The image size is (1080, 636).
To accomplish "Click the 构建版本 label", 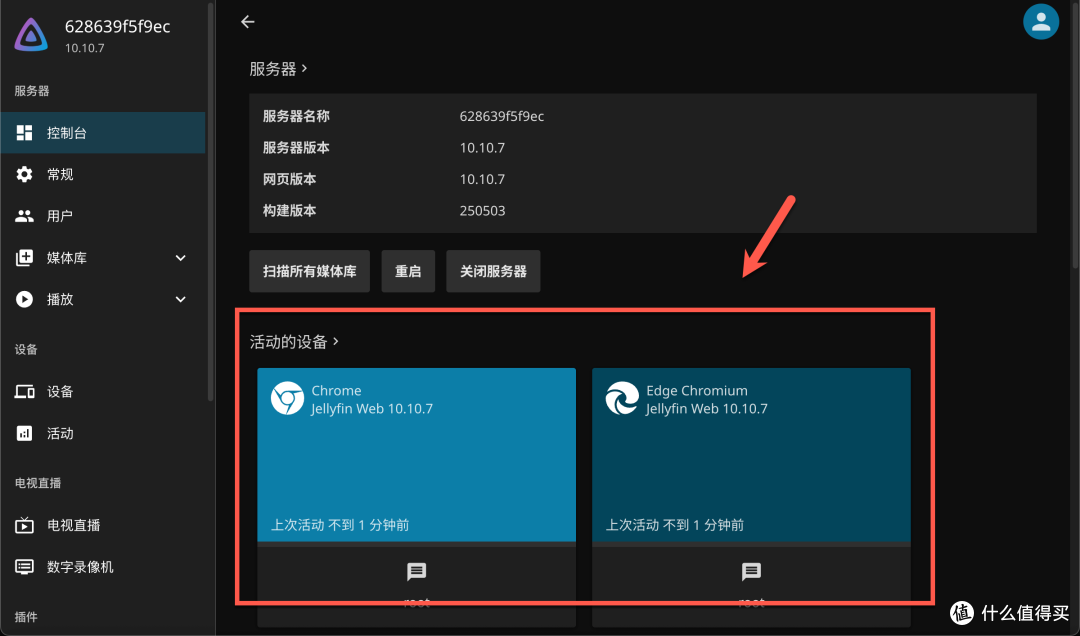I will coord(289,211).
